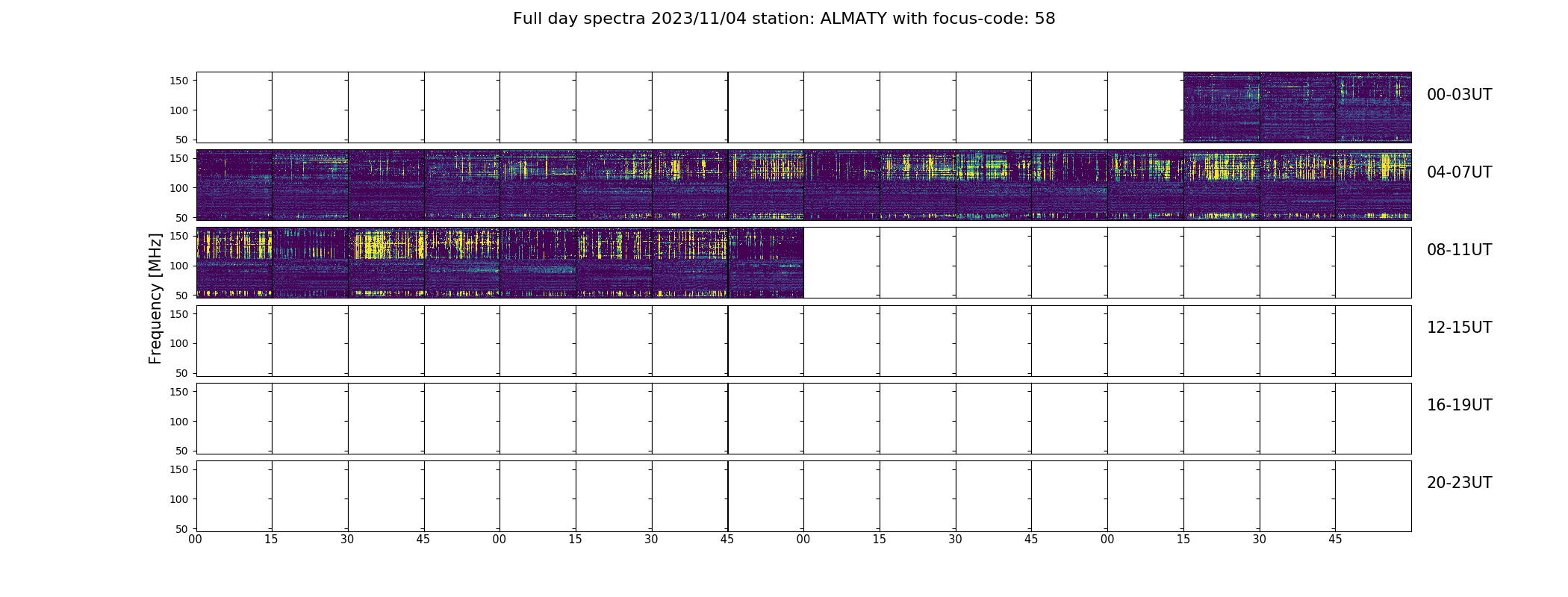This screenshot has height=597, width=1568.
Task: Click the plot title mentioning station ALMATY
Action: [784, 19]
